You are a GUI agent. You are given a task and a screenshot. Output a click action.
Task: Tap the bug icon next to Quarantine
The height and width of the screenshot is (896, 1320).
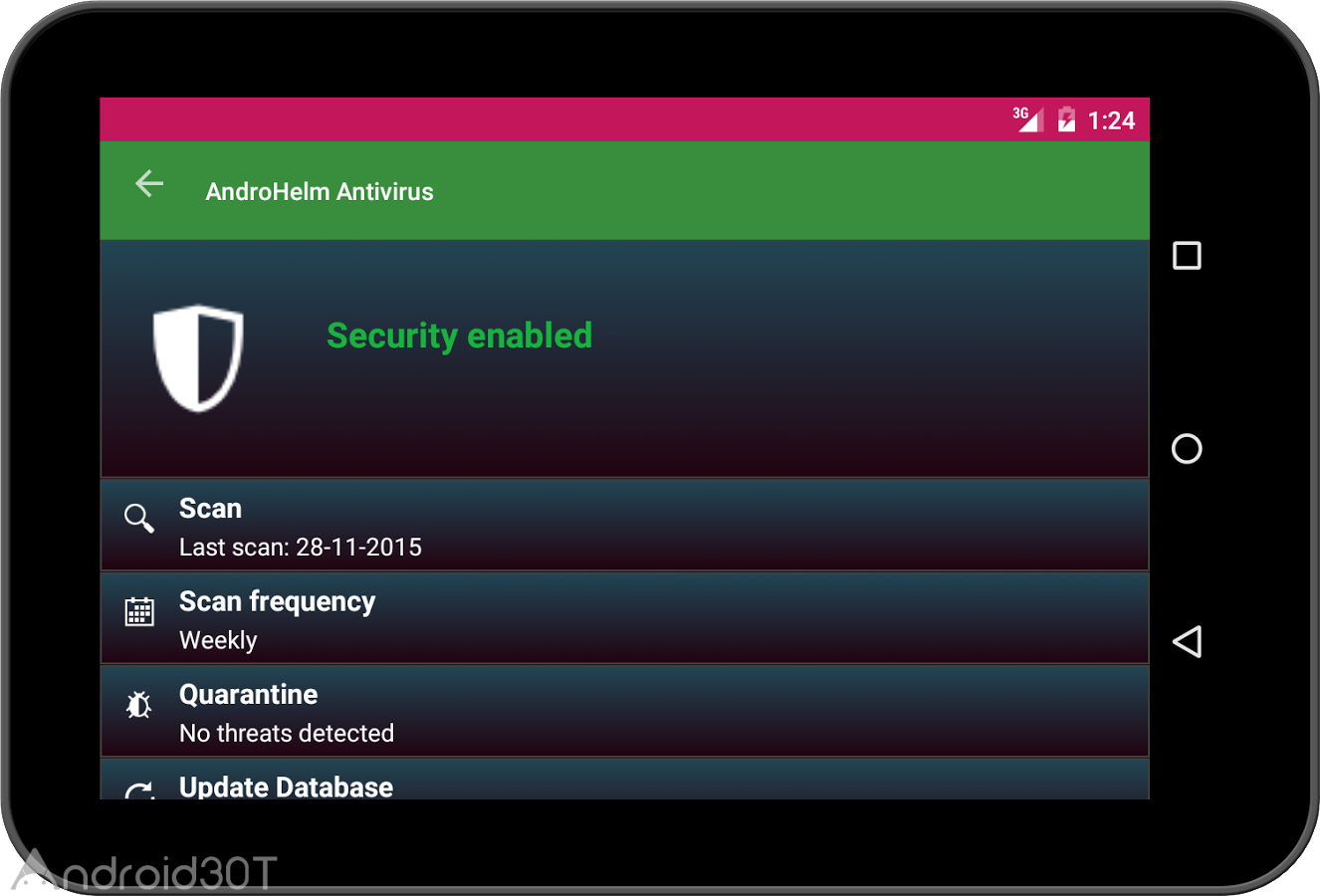point(139,705)
